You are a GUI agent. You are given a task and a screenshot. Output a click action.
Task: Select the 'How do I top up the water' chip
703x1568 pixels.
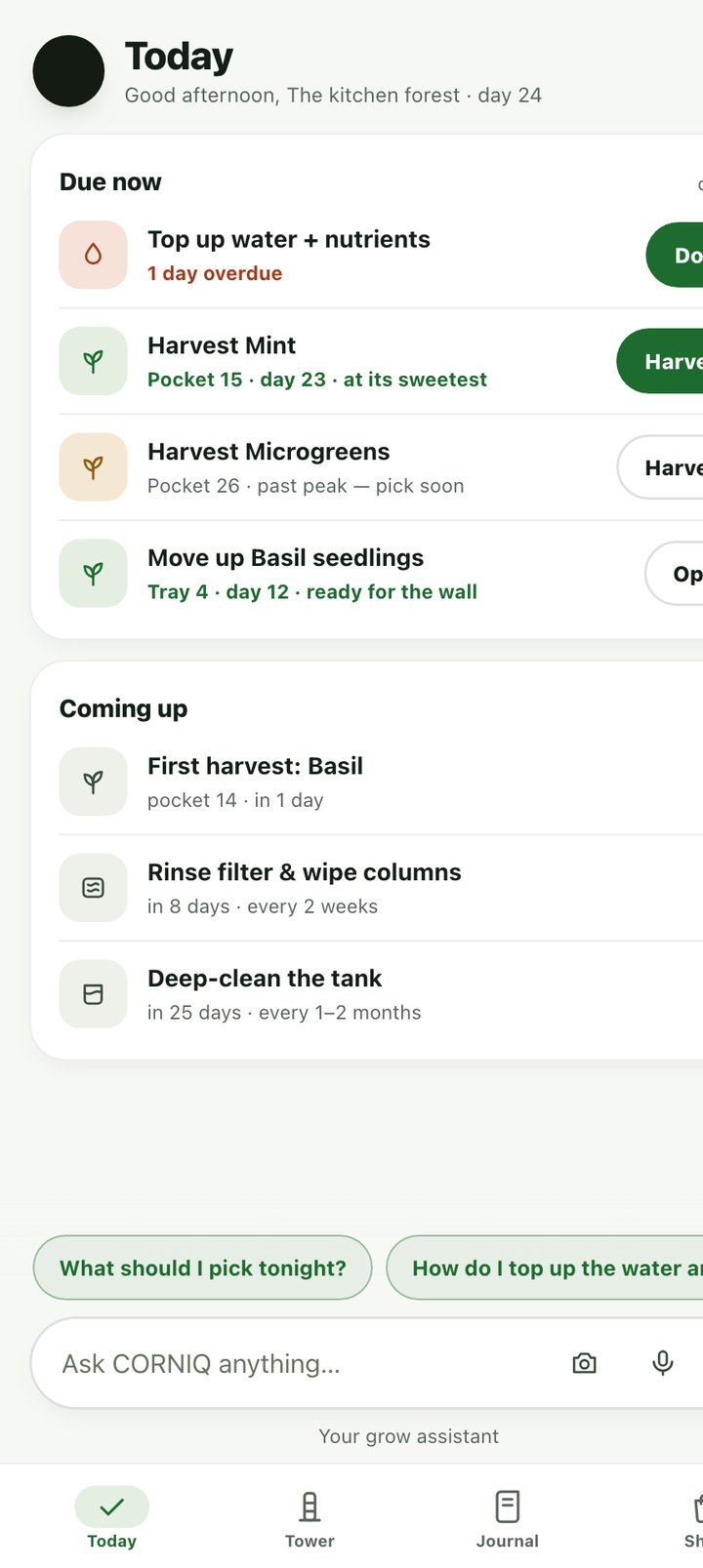click(x=545, y=1267)
